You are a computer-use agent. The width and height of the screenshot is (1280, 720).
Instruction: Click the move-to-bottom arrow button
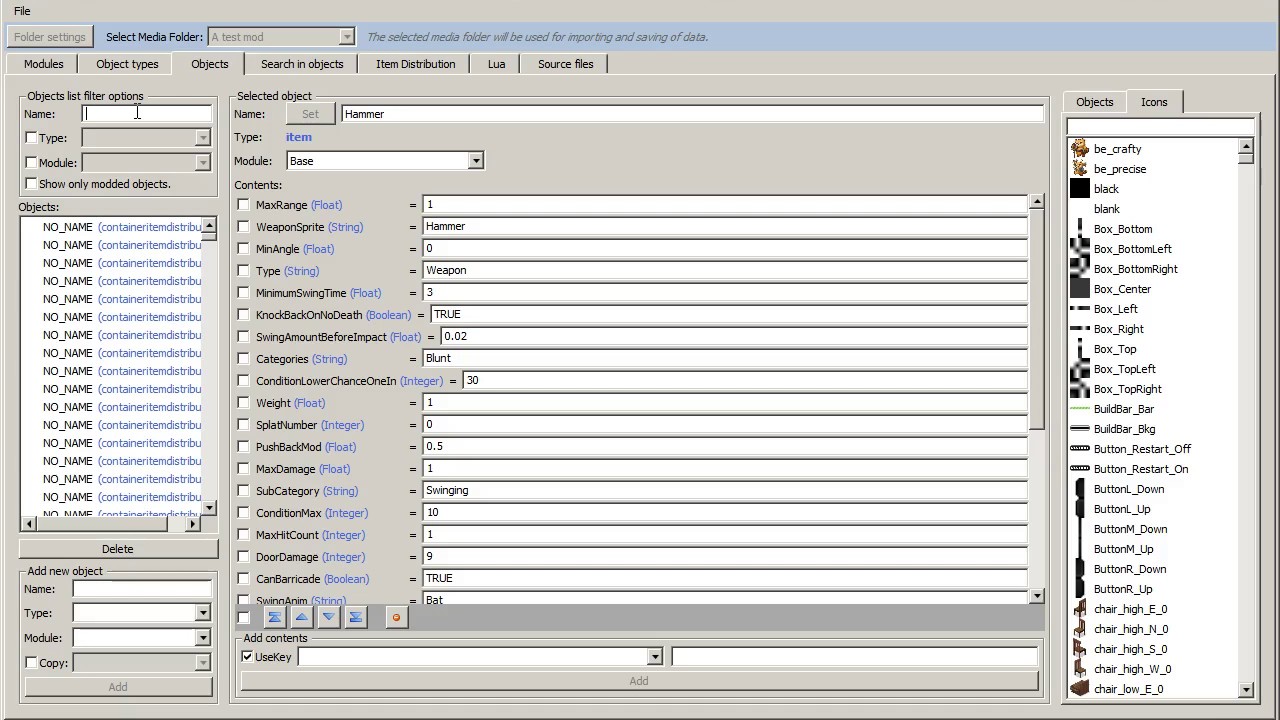[x=355, y=617]
